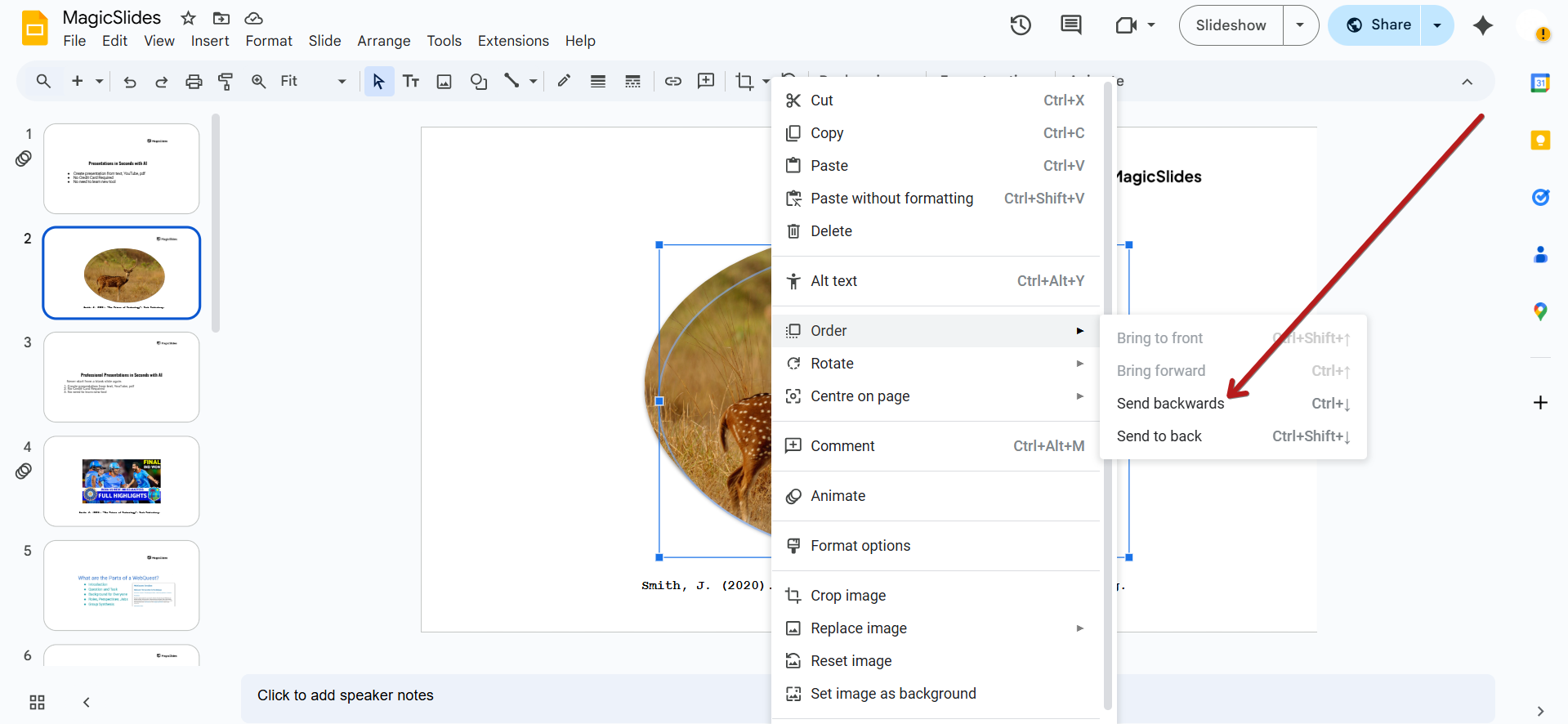Image resolution: width=1568 pixels, height=724 pixels.
Task: Click the crop image toolbar icon
Action: (744, 81)
